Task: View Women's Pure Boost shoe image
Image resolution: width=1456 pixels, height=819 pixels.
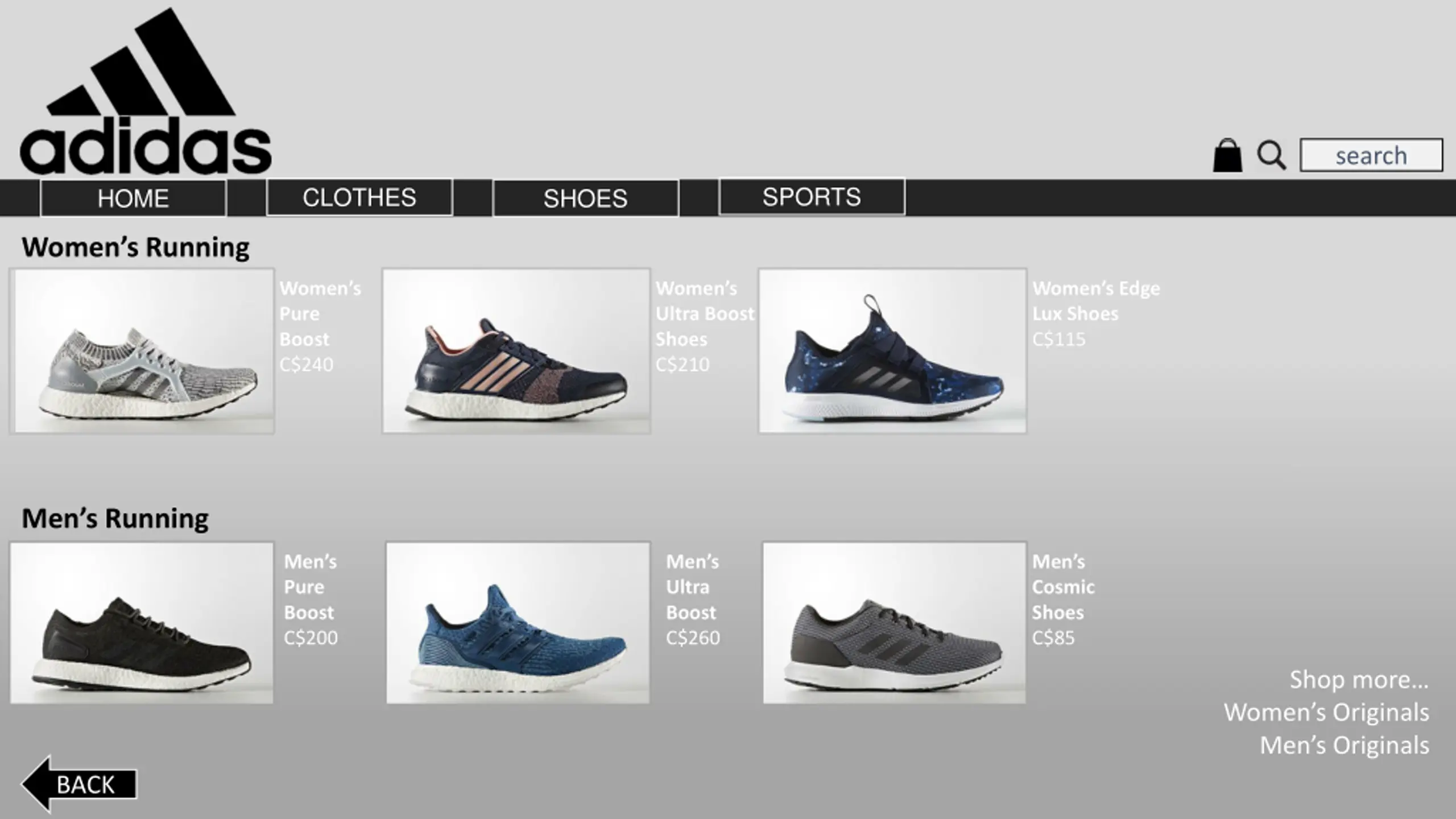Action: click(x=142, y=351)
